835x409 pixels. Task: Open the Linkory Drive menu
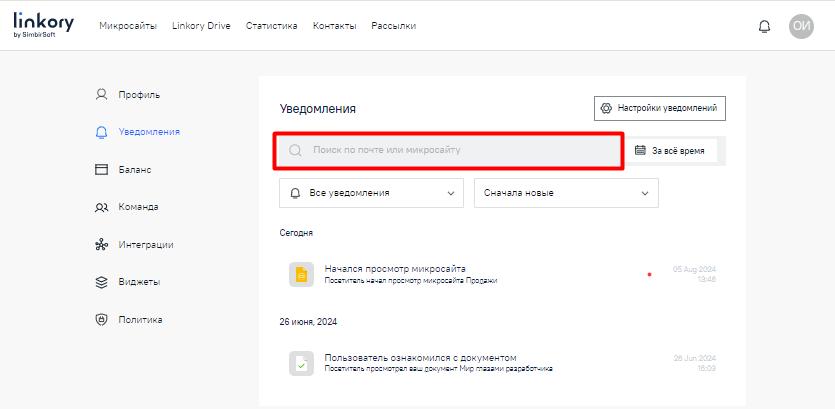click(x=201, y=26)
